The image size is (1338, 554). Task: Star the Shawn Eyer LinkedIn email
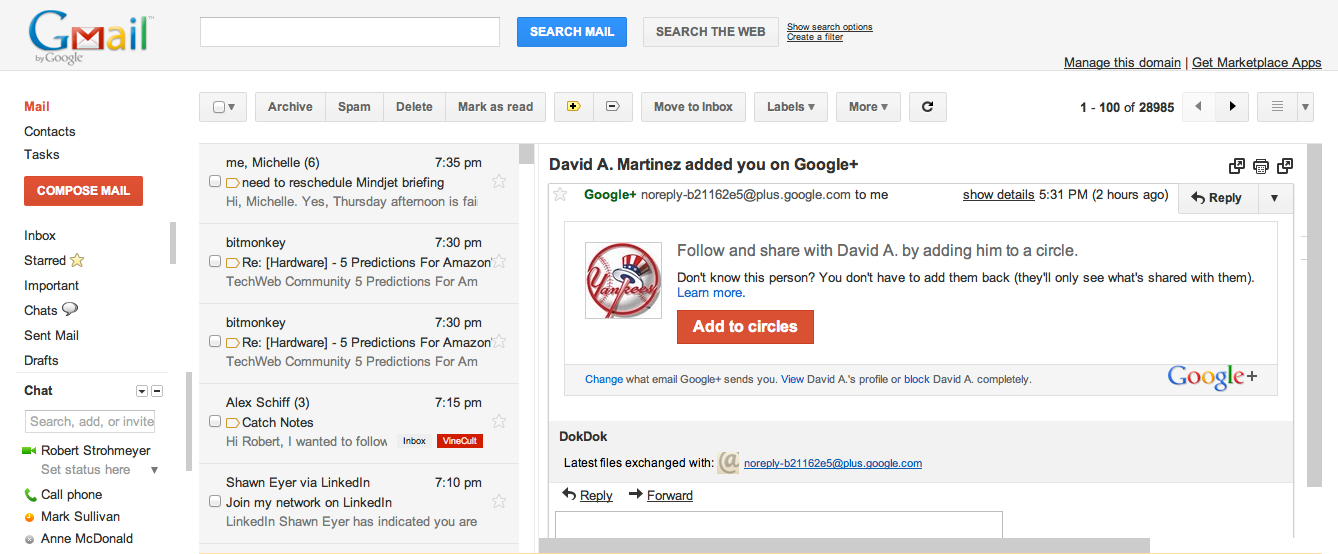pos(499,502)
